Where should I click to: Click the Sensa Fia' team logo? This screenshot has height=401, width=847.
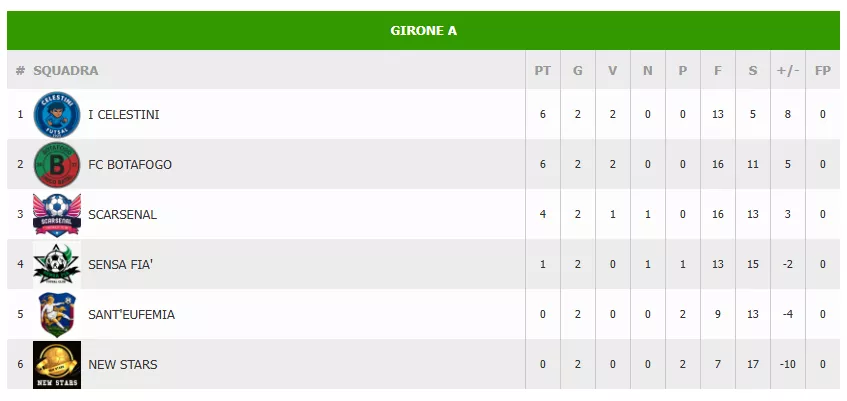coord(56,264)
